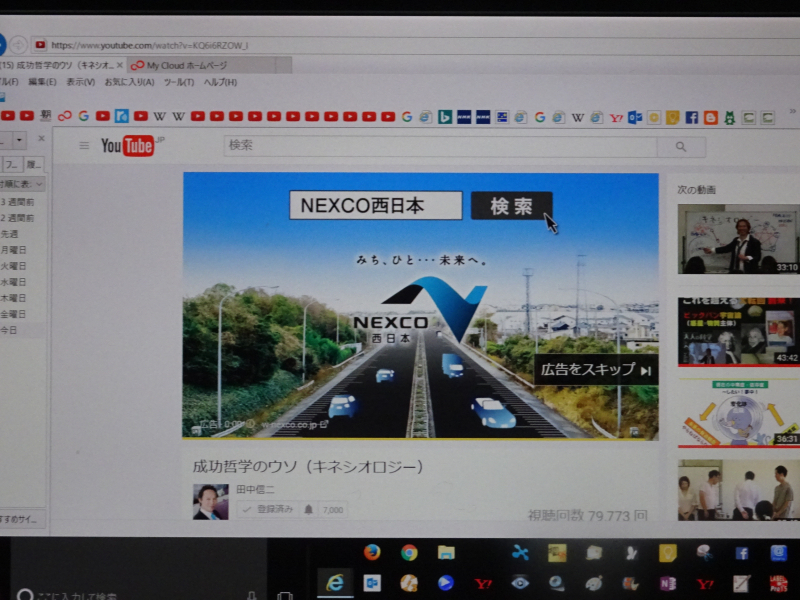Expand the 金曜日 history group
Image resolution: width=800 pixels, height=600 pixels.
(x=13, y=314)
